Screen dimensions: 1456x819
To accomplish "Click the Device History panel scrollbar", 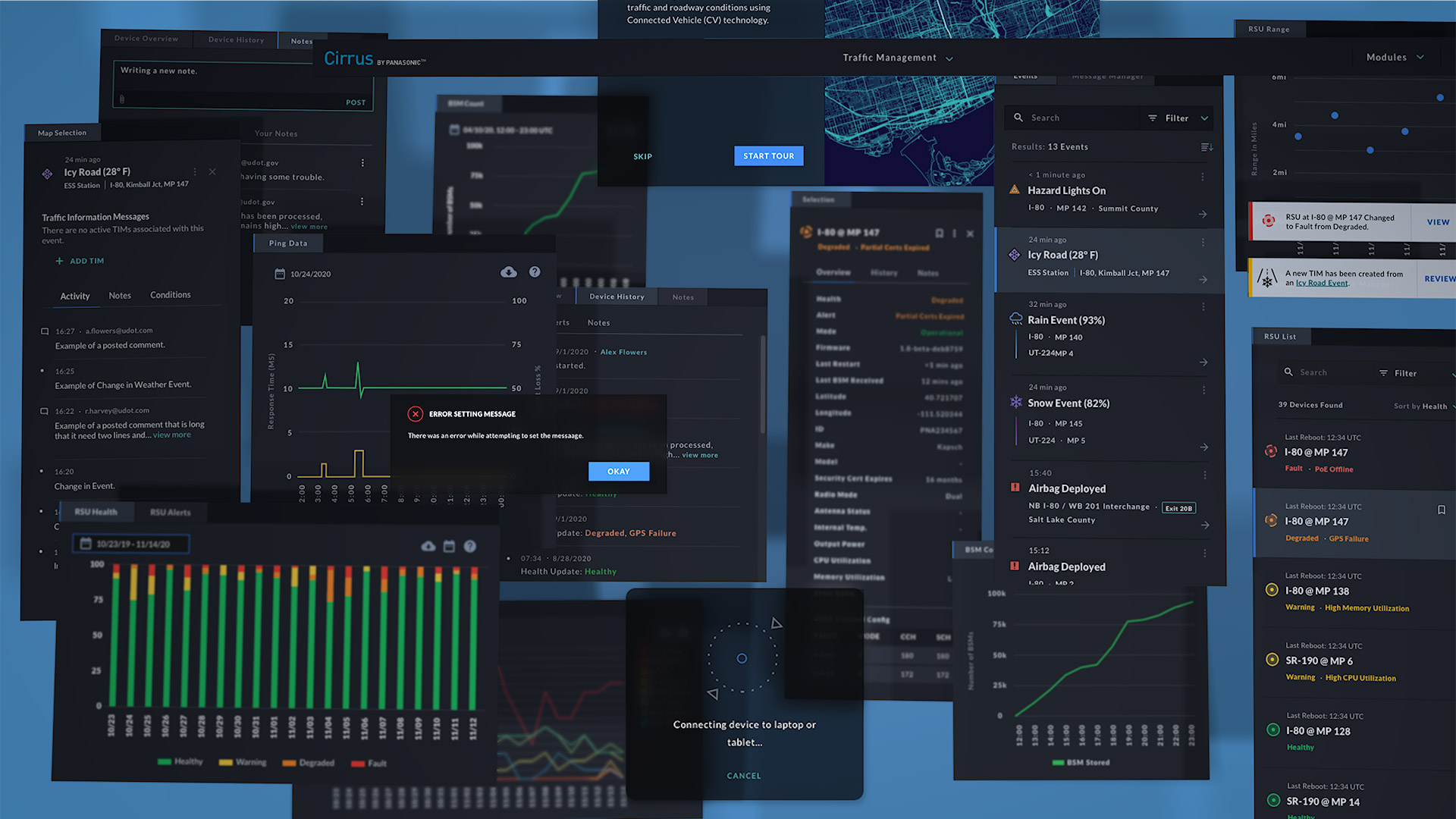I will [762, 384].
